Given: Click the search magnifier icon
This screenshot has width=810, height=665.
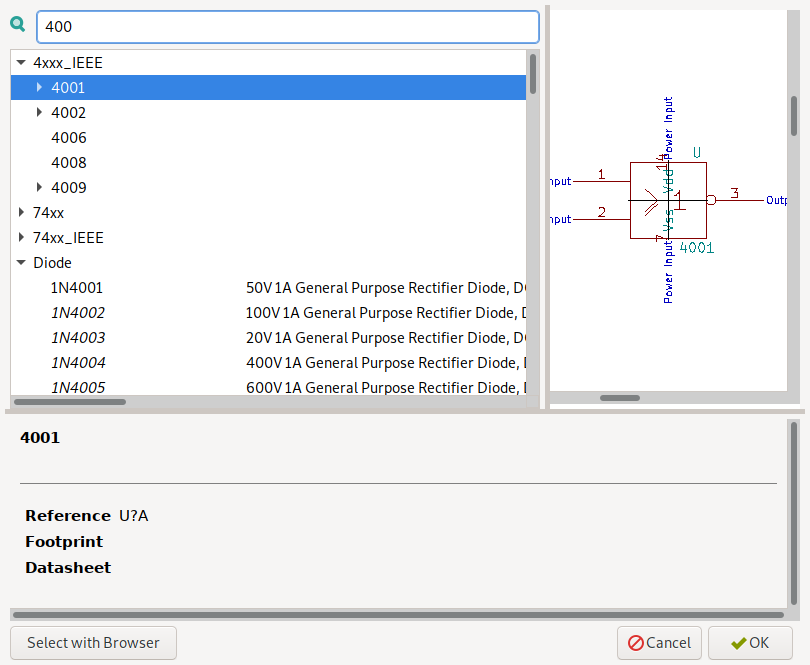Looking at the screenshot, I should [18, 26].
